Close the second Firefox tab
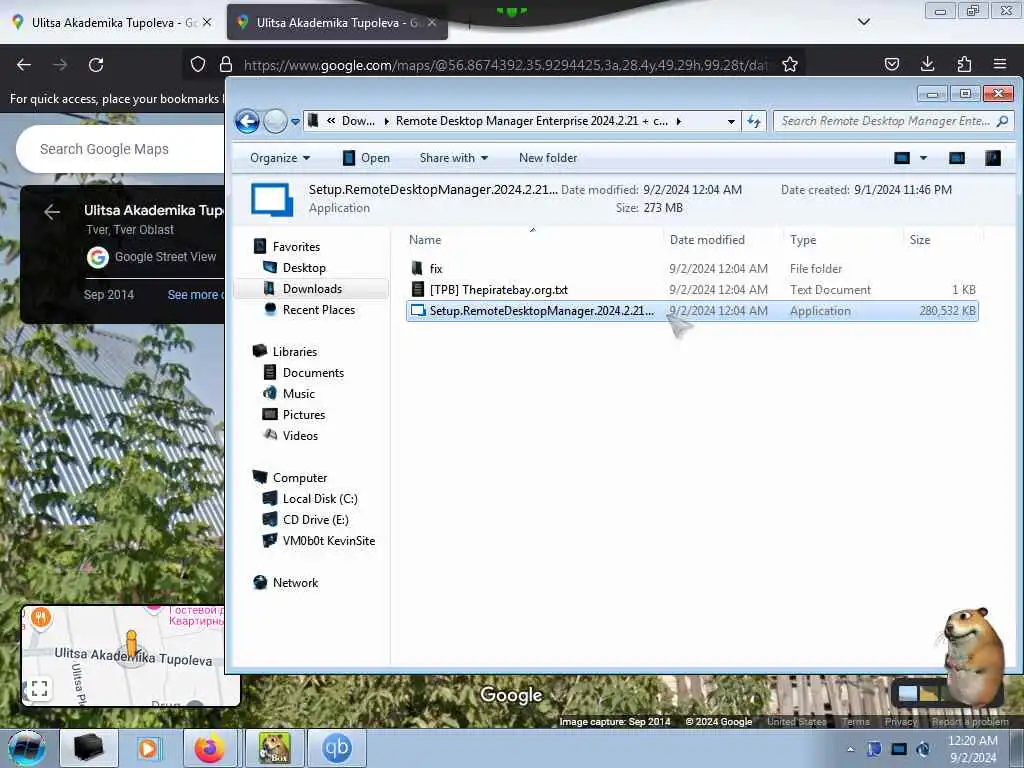The width and height of the screenshot is (1024, 768). [432, 22]
